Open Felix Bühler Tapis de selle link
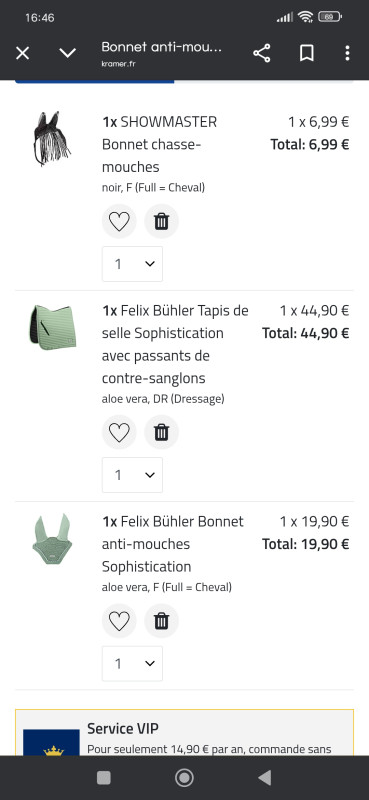This screenshot has height=800, width=369. (x=175, y=344)
